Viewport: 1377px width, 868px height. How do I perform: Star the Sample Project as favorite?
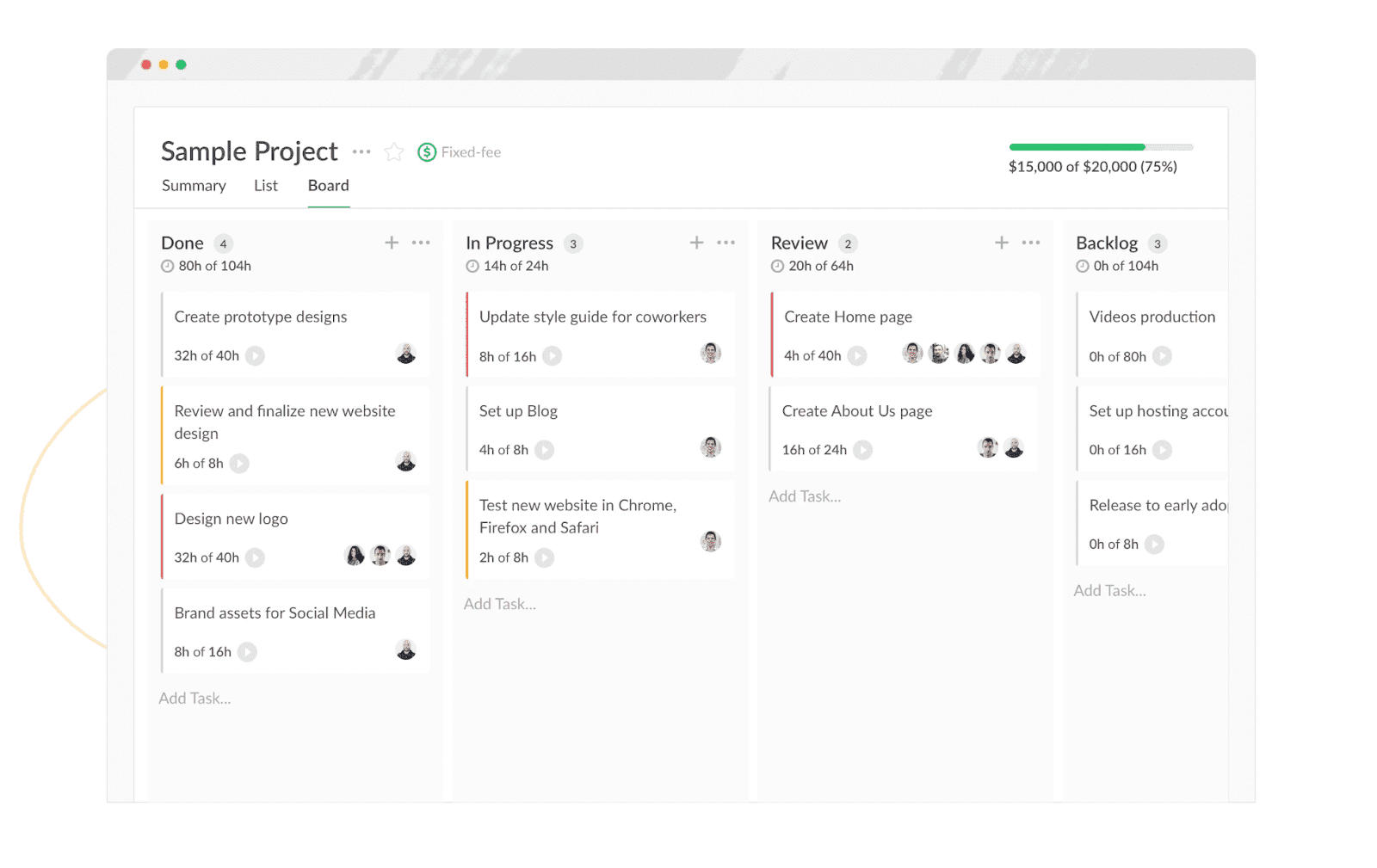tap(394, 152)
